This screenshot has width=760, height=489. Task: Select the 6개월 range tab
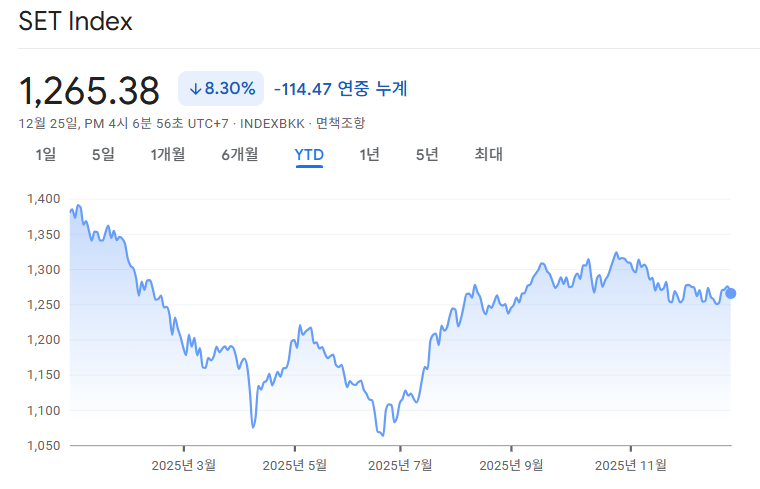(x=240, y=154)
